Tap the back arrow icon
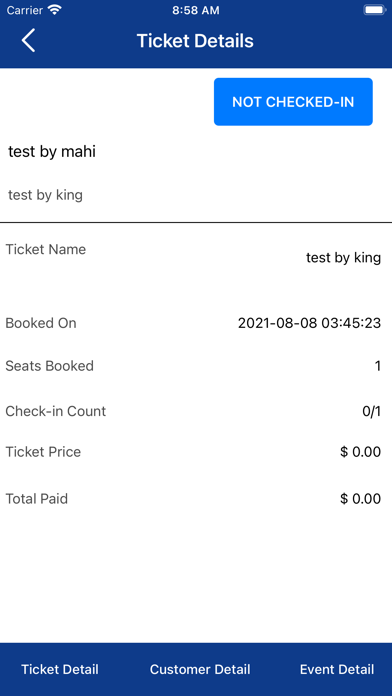Viewport: 392px width, 696px height. click(28, 40)
